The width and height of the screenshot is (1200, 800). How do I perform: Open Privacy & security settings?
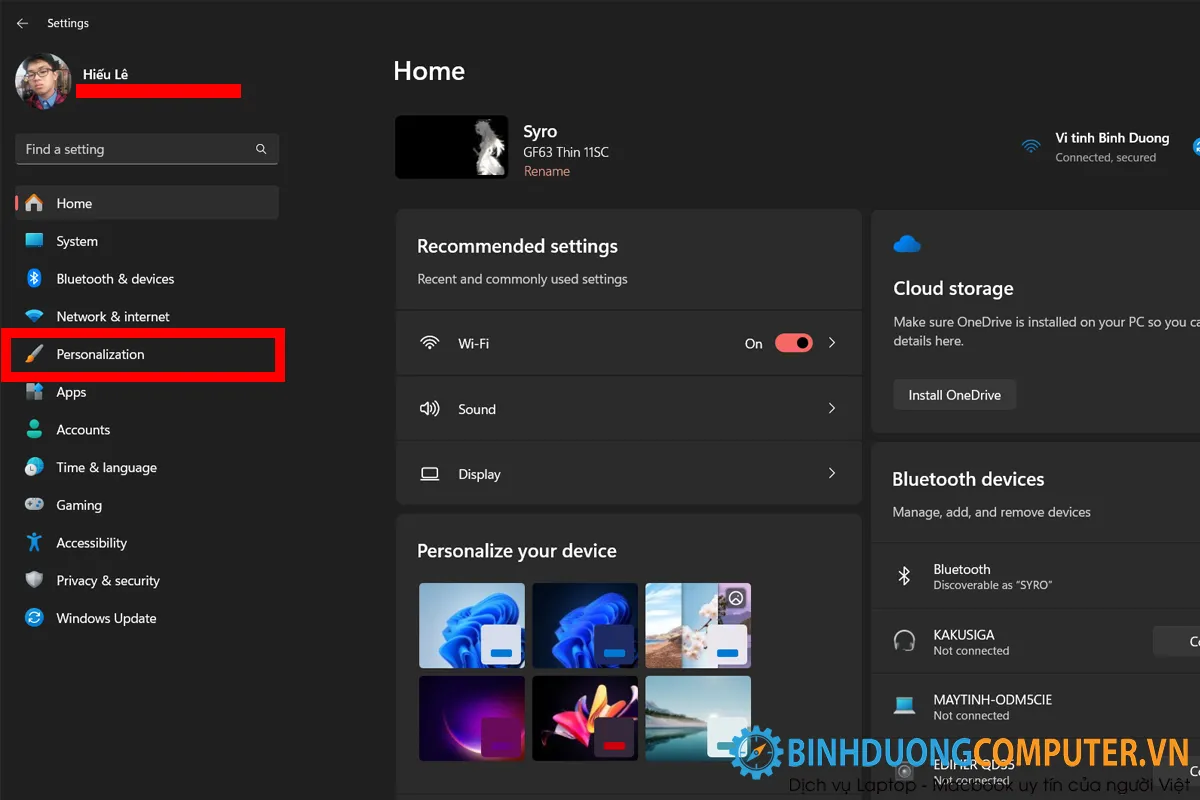(106, 580)
